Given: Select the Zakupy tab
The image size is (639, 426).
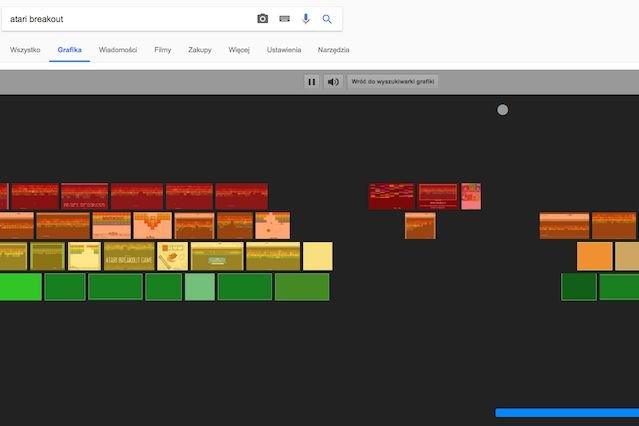Looking at the screenshot, I should coord(200,49).
